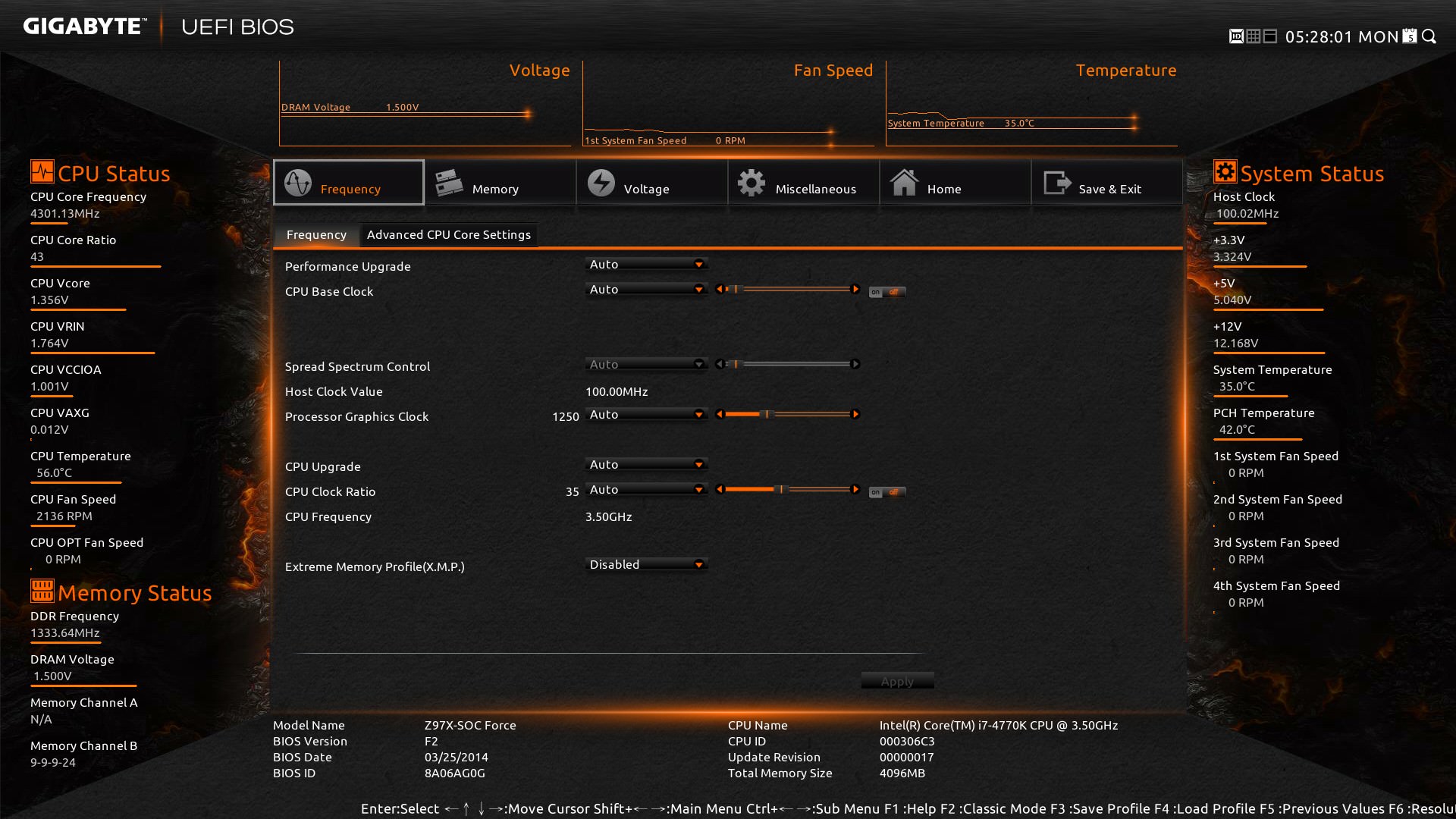Click the Apply button
This screenshot has height=819, width=1456.
(897, 681)
